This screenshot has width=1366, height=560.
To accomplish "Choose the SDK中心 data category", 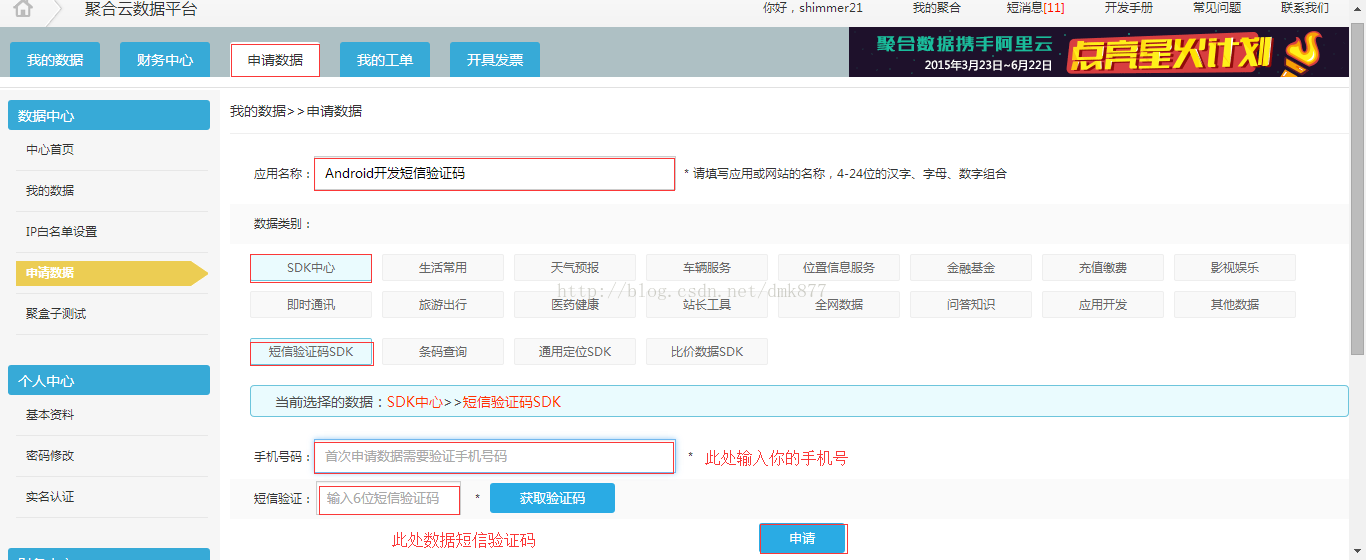I will 311,268.
